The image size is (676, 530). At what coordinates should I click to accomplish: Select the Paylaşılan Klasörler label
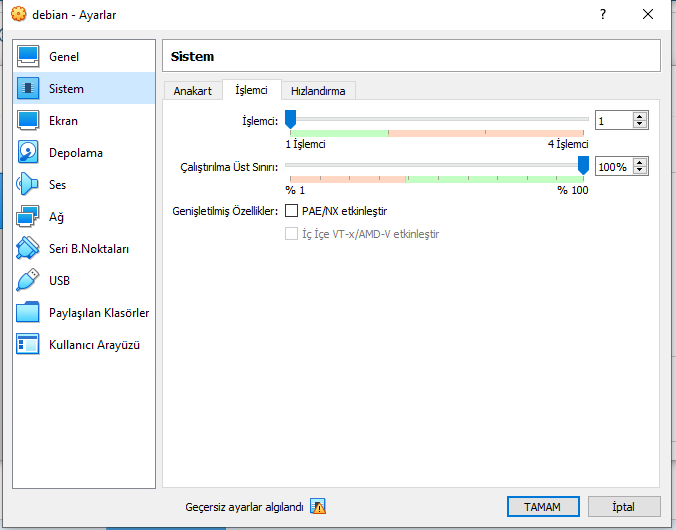point(99,313)
